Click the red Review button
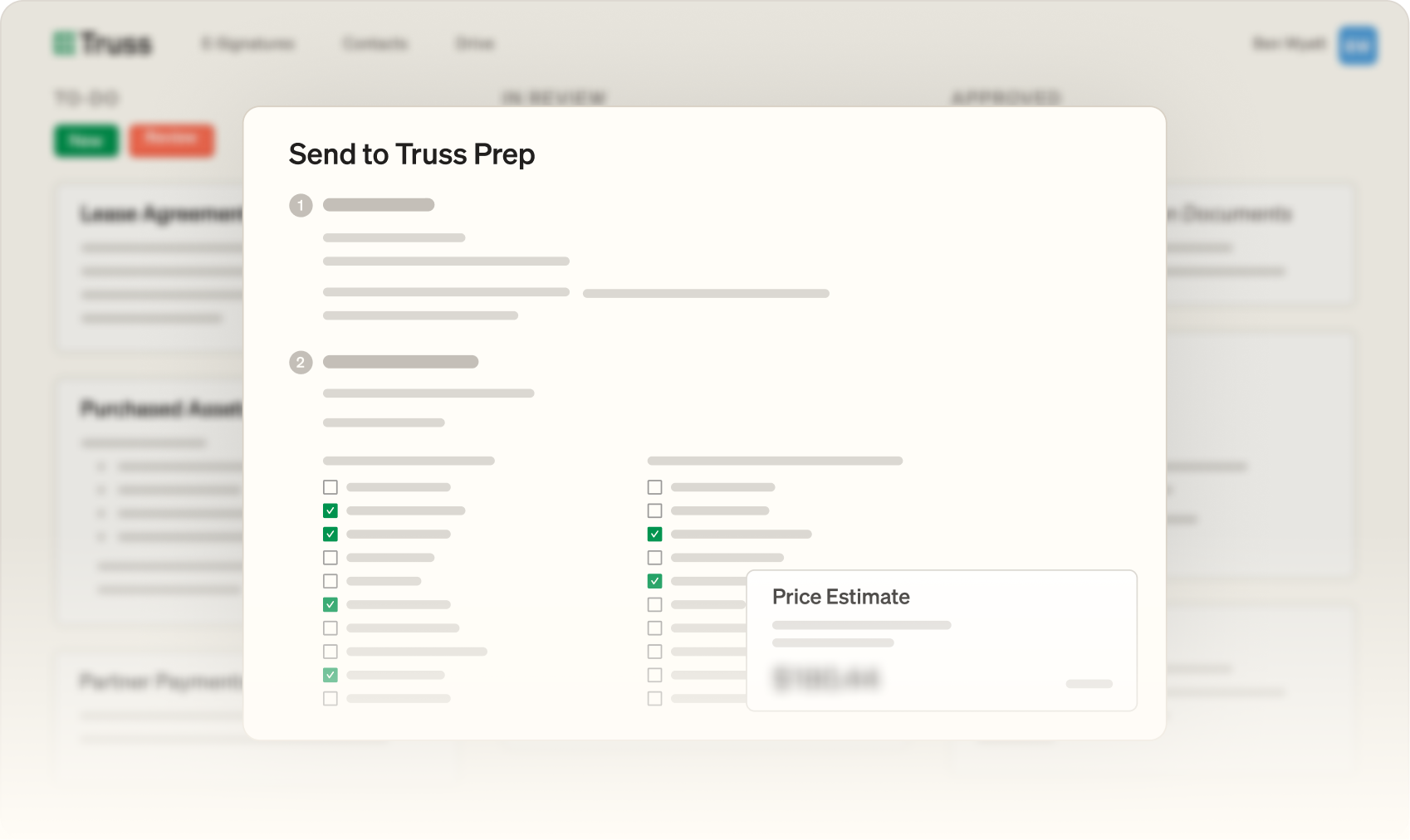The image size is (1410, 840). tap(172, 139)
